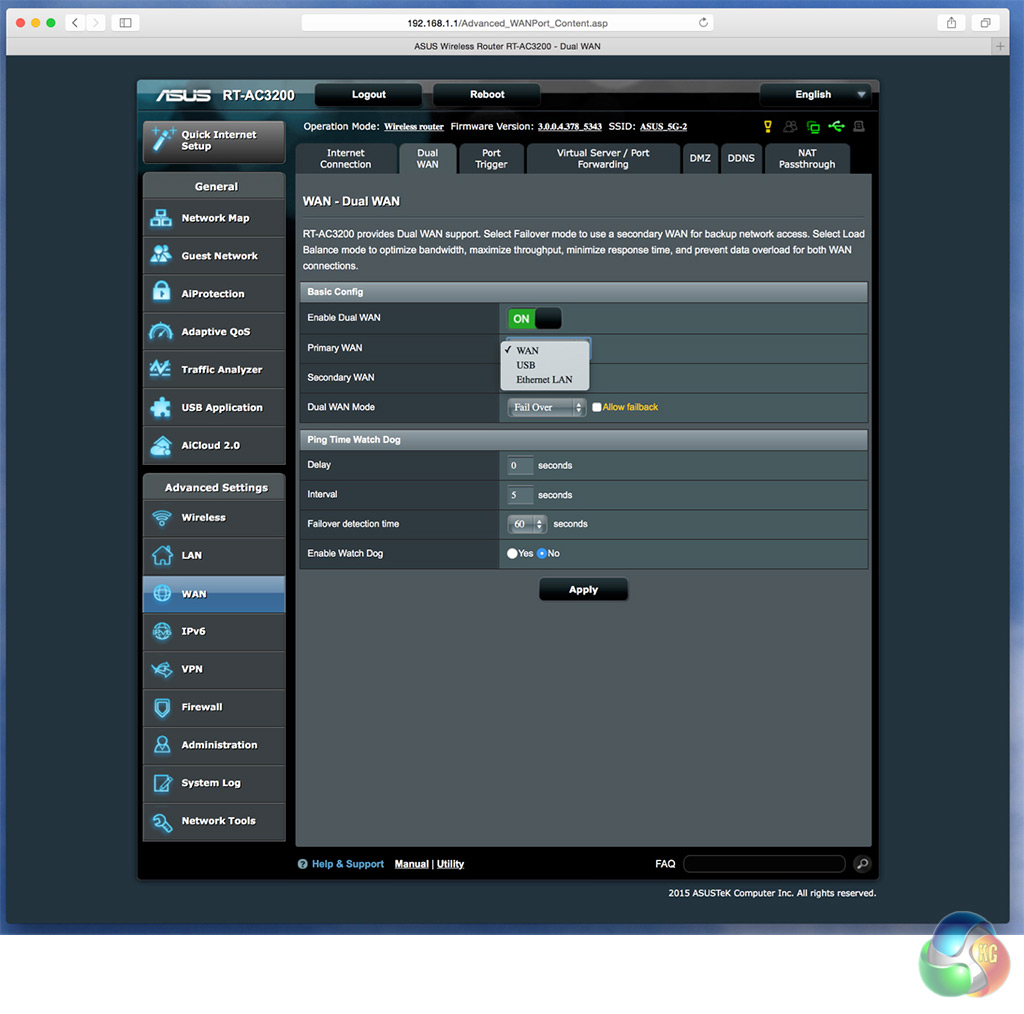Image resolution: width=1024 pixels, height=1014 pixels.
Task: Open Dual WAN Mode Fail Over dropdown
Action: 547,407
